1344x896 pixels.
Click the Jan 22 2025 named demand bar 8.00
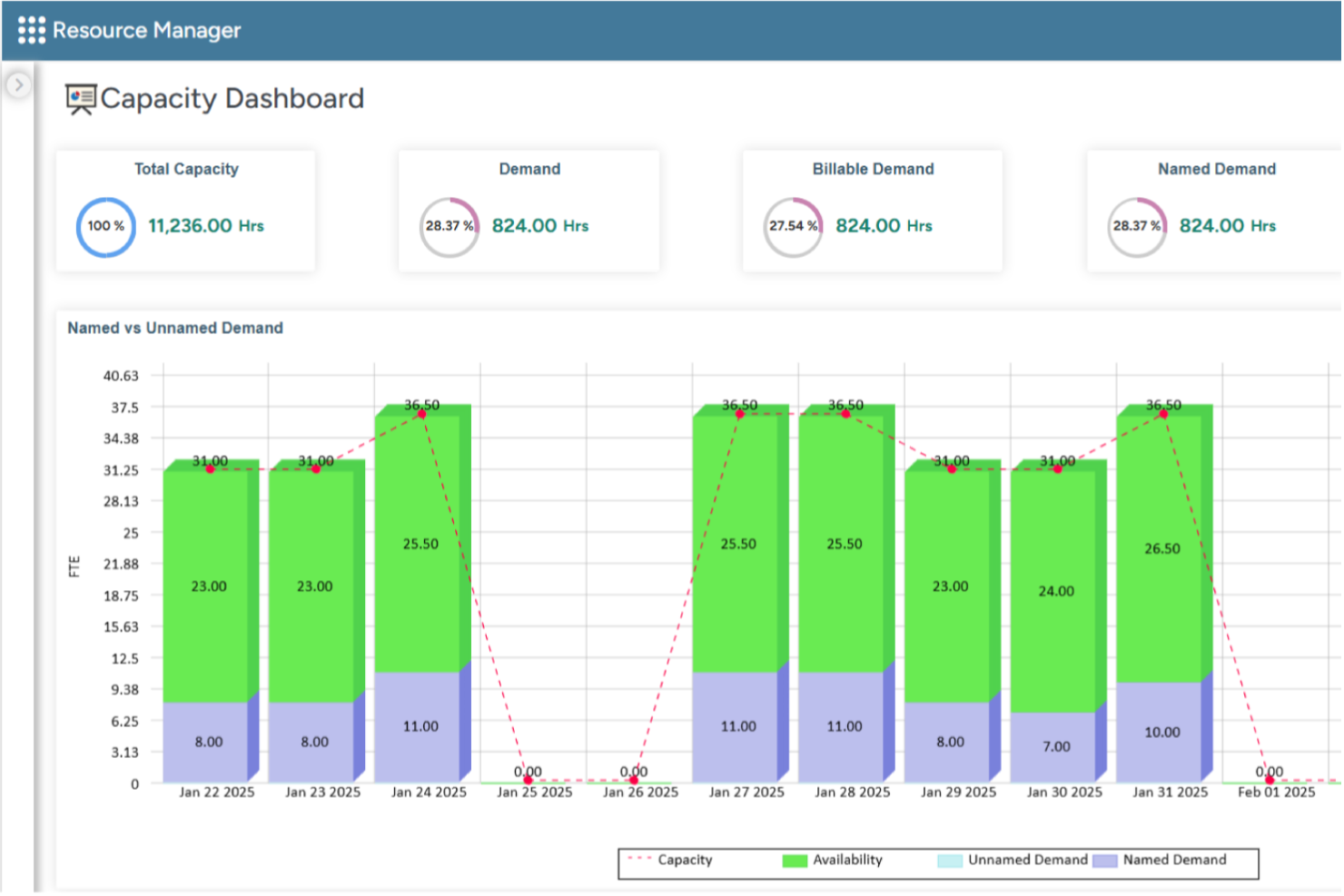206,743
